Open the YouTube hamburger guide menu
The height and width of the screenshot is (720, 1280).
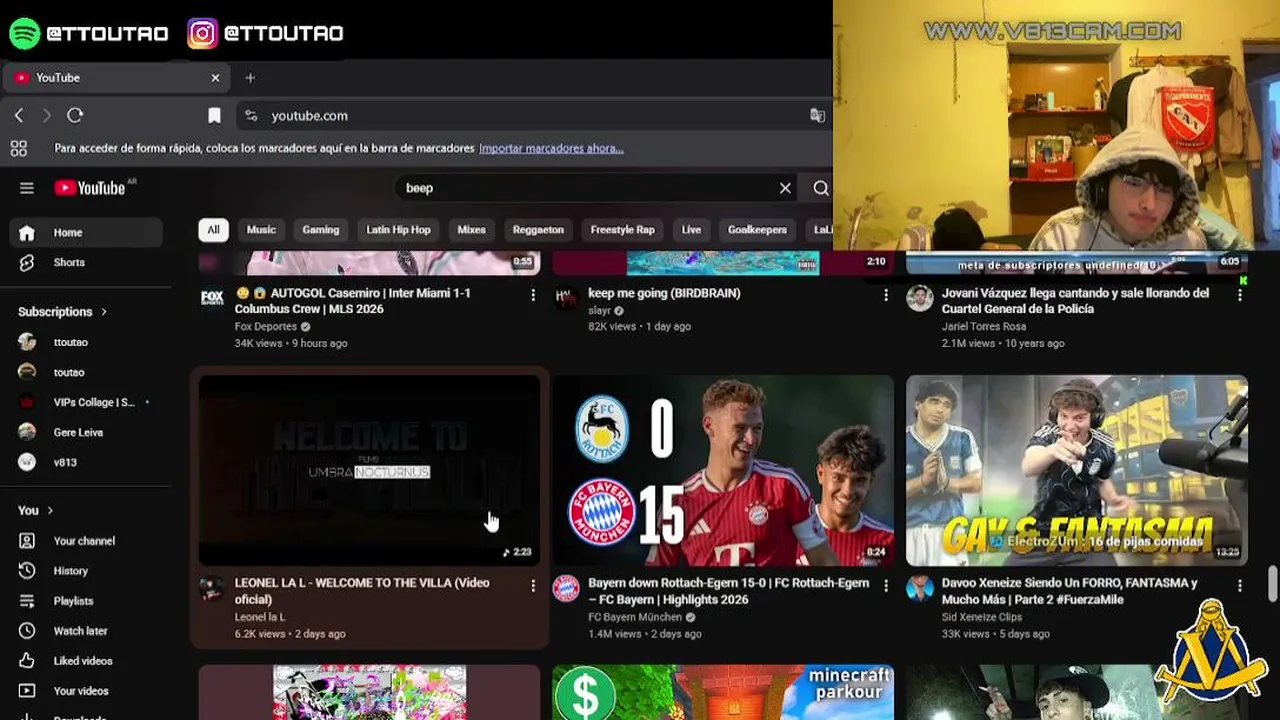[27, 188]
